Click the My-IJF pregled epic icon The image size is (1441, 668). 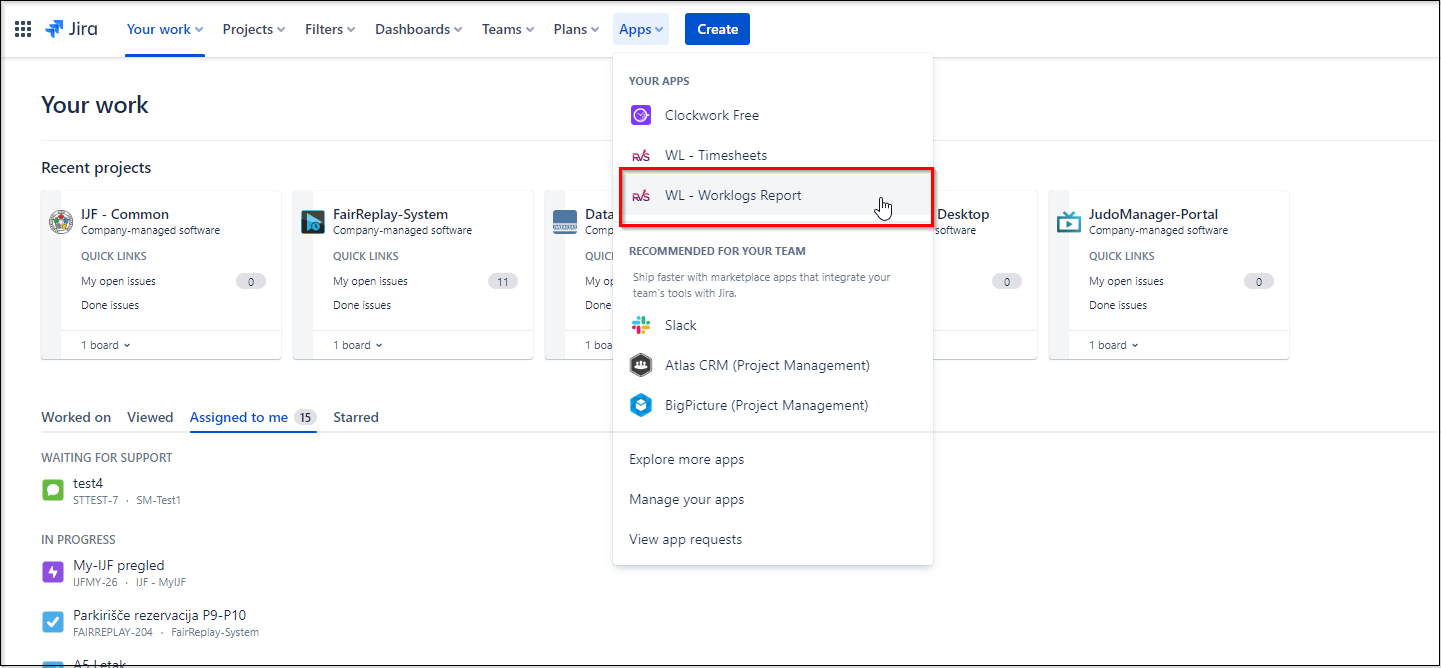(x=53, y=572)
